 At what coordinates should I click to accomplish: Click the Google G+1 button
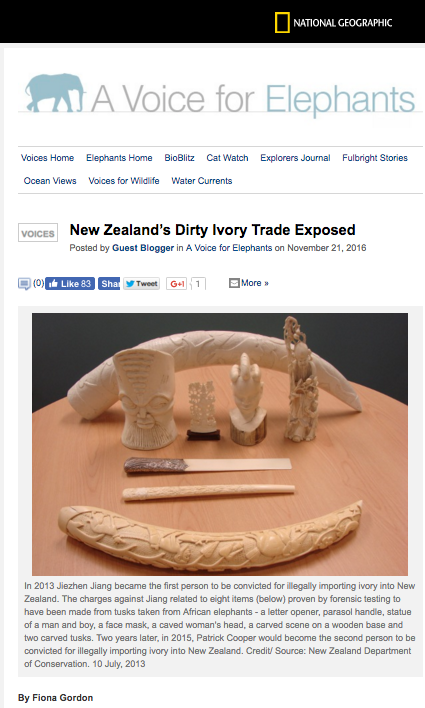(177, 284)
